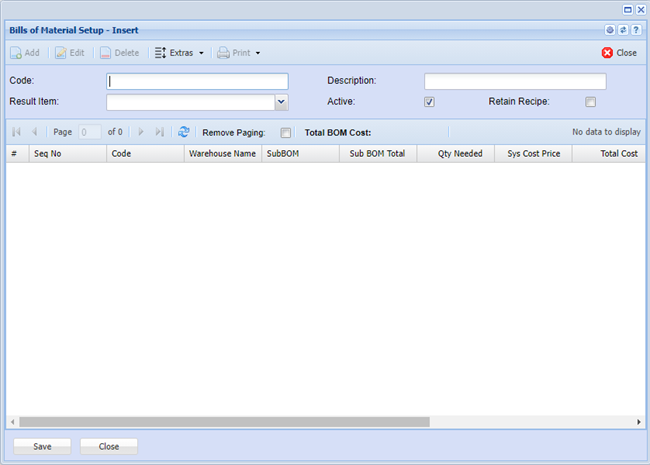
Task: Open the Print dropdown menu
Action: click(x=239, y=53)
